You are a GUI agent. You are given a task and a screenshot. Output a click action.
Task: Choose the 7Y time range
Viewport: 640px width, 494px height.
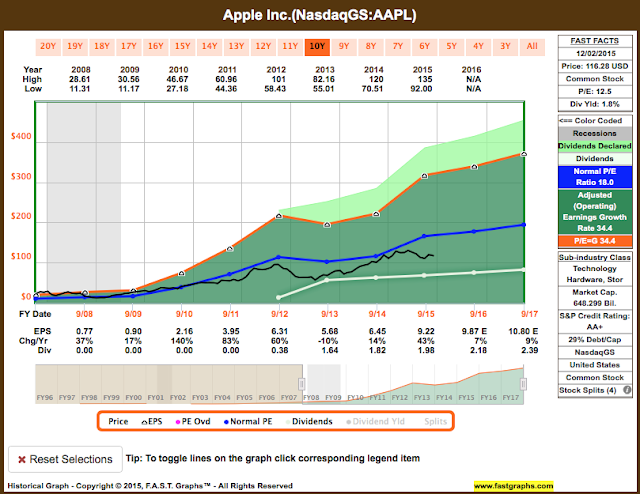398,47
